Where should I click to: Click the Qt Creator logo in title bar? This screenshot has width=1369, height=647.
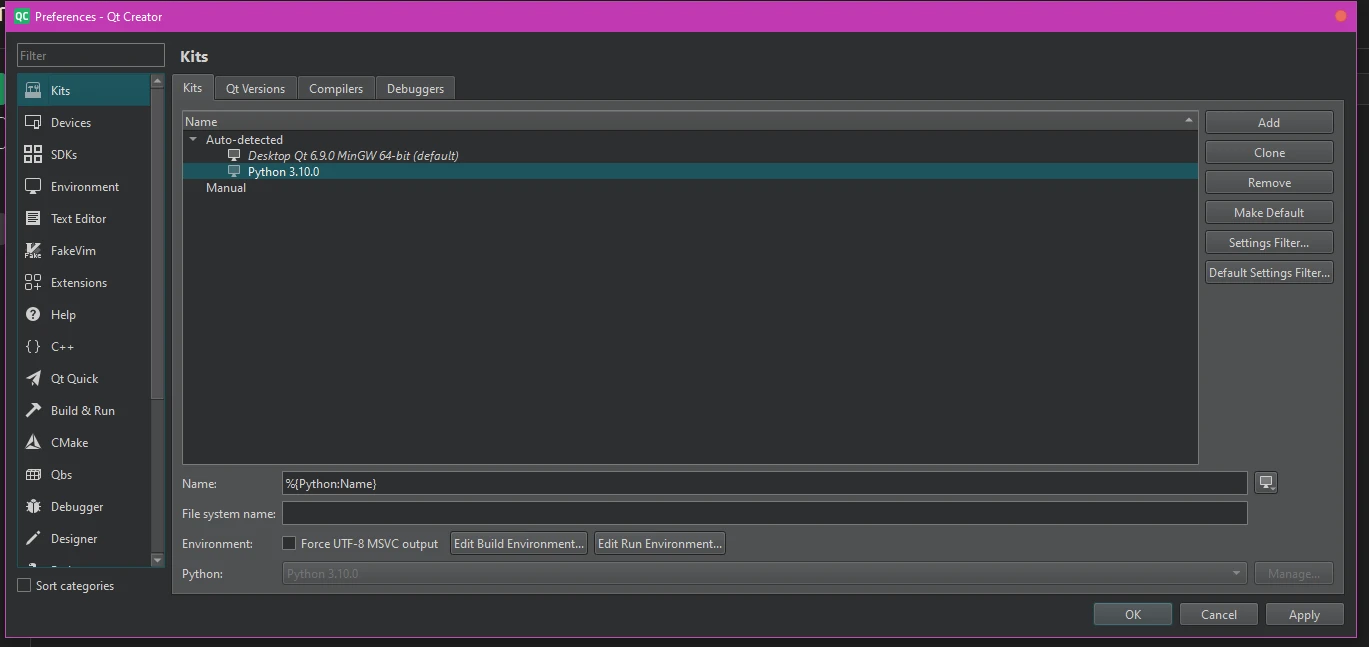22,16
